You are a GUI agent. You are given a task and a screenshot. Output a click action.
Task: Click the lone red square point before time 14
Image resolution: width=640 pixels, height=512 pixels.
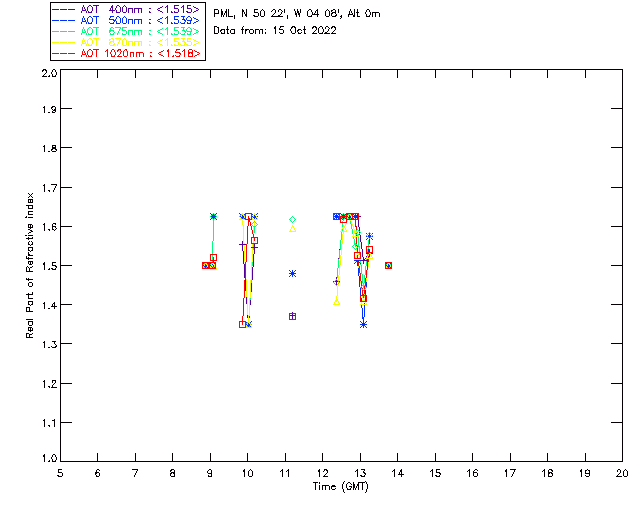tap(388, 265)
